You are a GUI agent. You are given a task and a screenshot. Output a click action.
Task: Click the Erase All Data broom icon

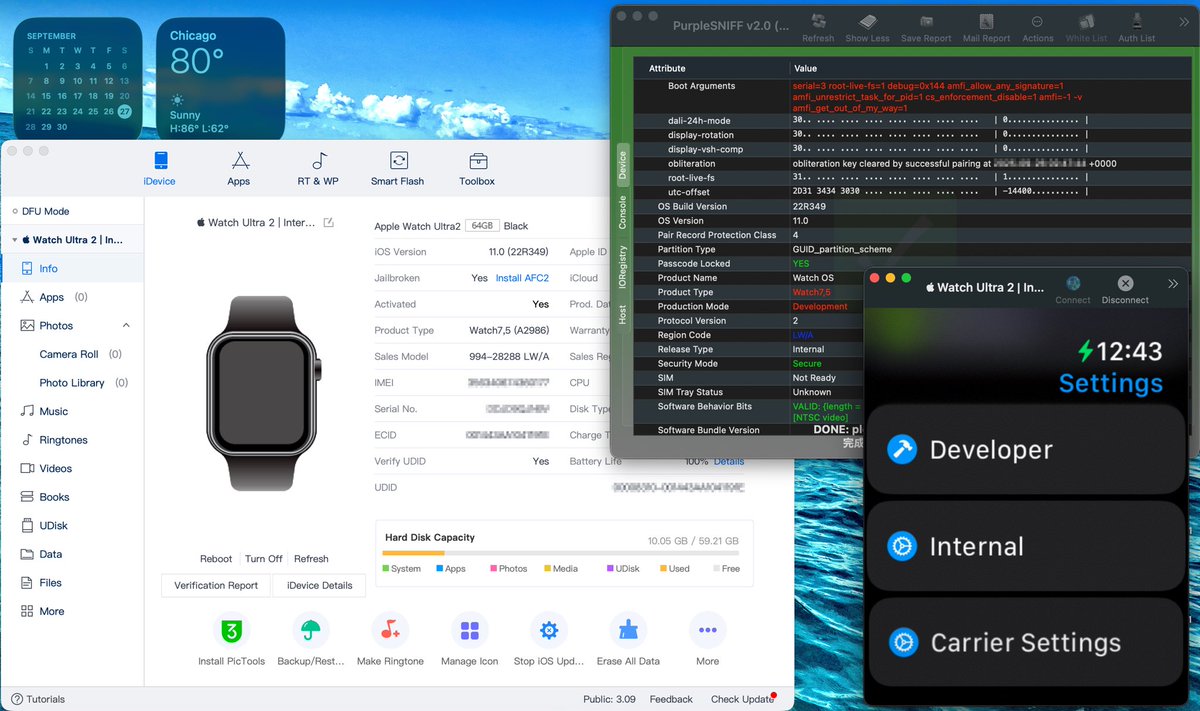(x=629, y=631)
